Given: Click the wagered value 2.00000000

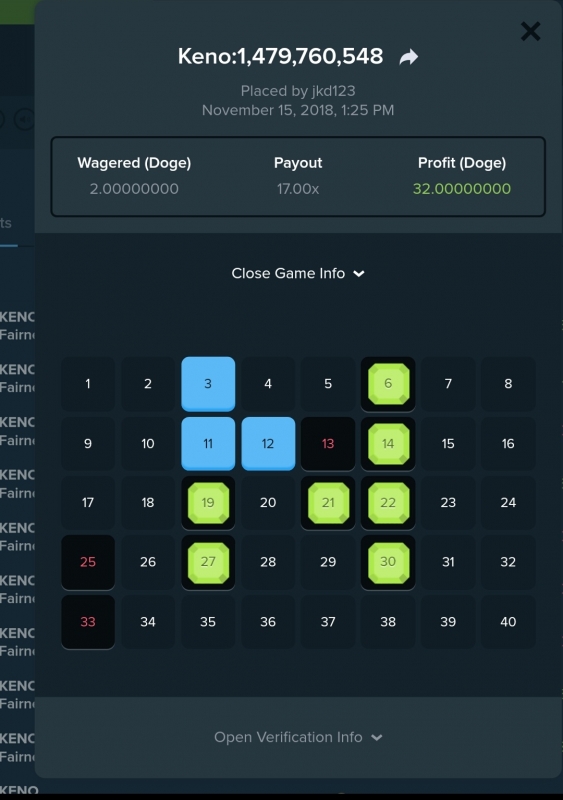Looking at the screenshot, I should pyautogui.click(x=134, y=189).
